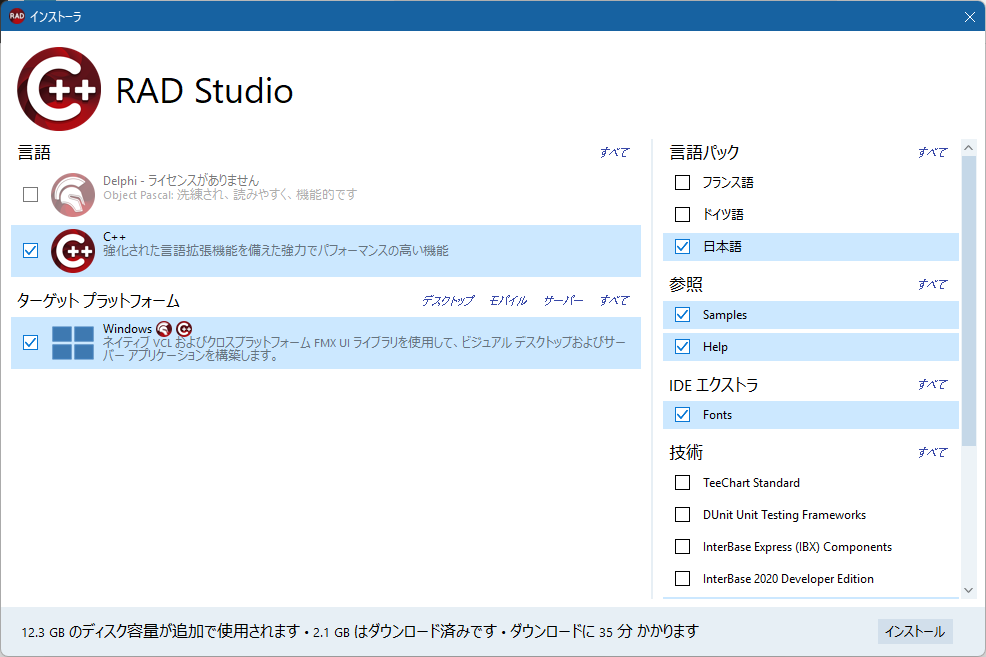Enable DUnit Unit Testing Frameworks checkbox
986x657 pixels.
point(682,514)
